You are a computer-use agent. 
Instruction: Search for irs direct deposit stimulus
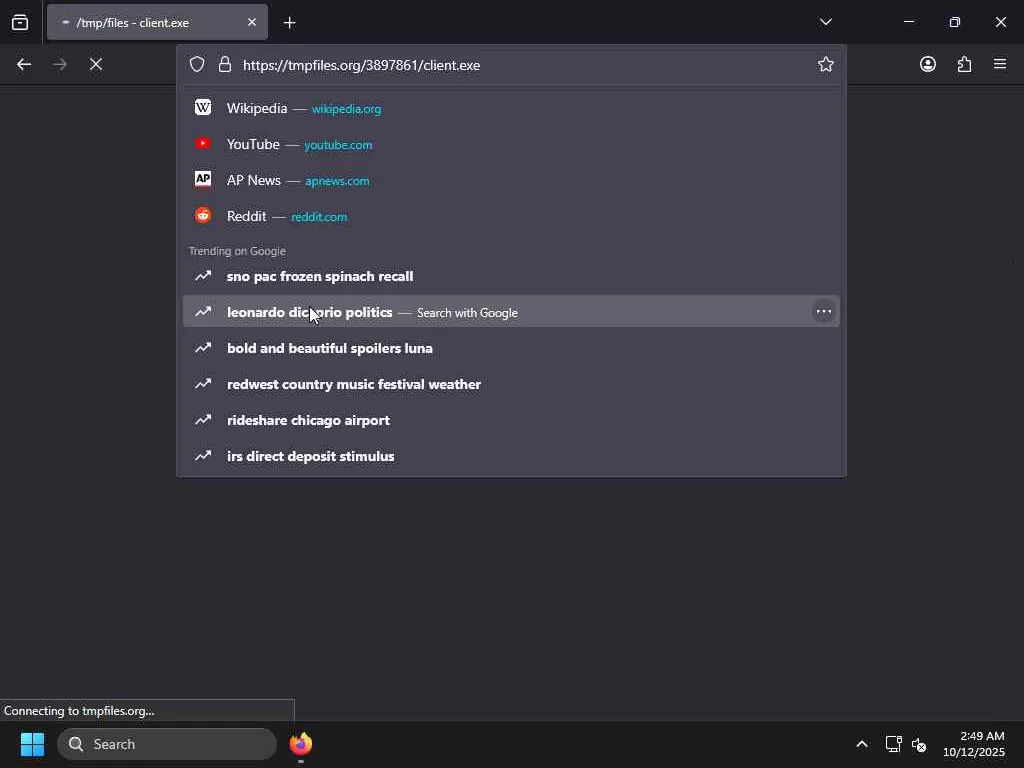pos(310,456)
